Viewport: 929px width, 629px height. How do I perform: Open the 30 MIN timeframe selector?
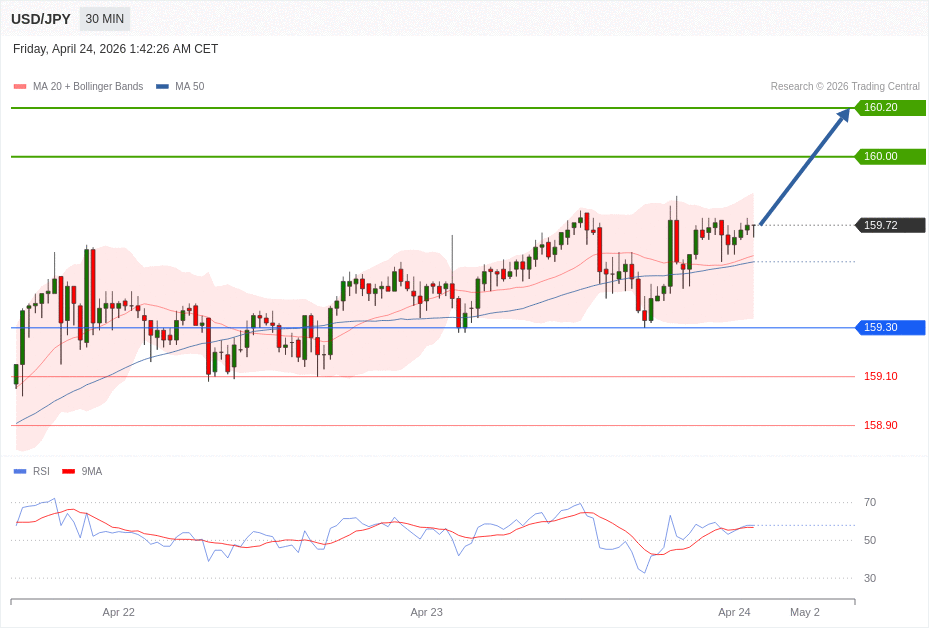(104, 18)
